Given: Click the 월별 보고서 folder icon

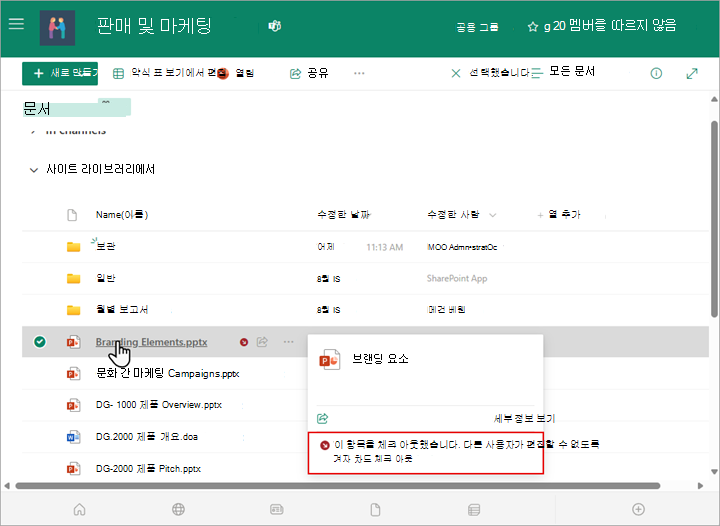Looking at the screenshot, I should tap(73, 310).
